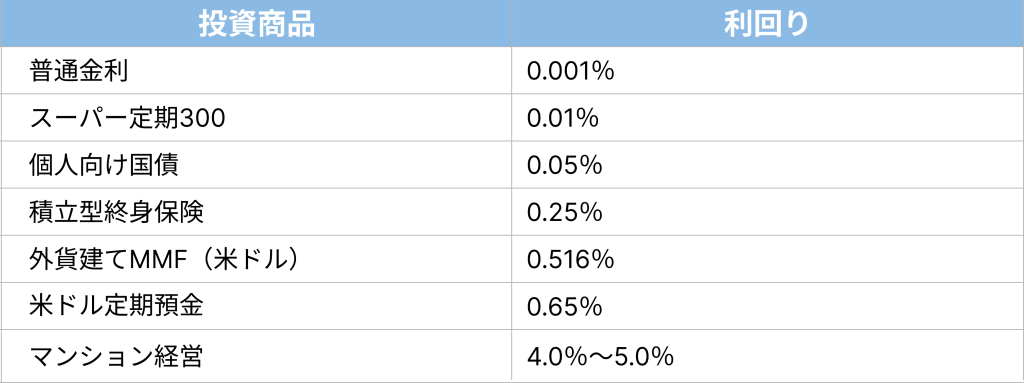Click the マンション経営 cell
Image resolution: width=1024 pixels, height=383 pixels.
256,355
